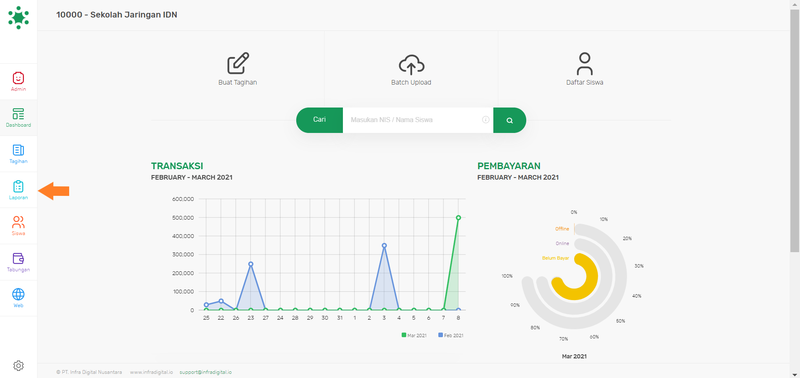Viewport: 800px width, 378px height.
Task: Open the Admin sidebar section
Action: click(18, 82)
